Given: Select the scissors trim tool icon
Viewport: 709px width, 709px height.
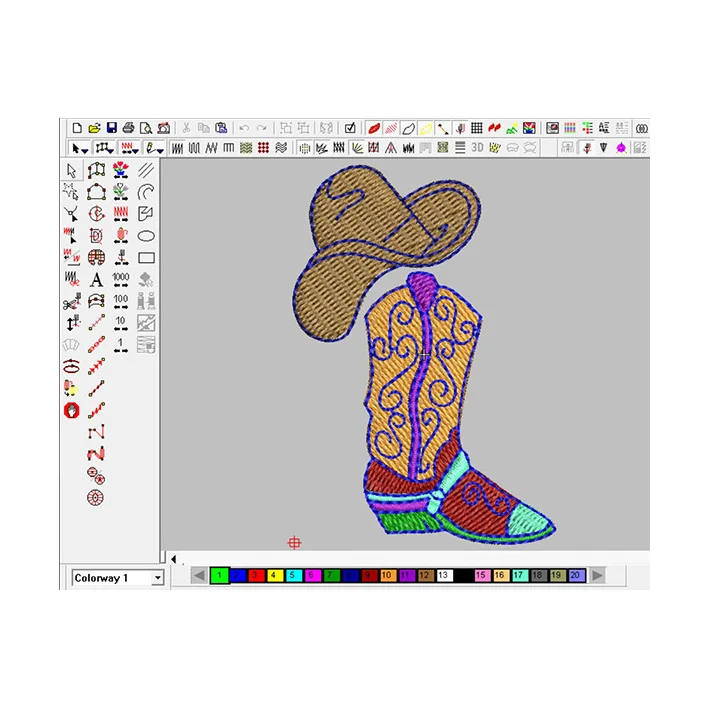Looking at the screenshot, I should (71, 302).
